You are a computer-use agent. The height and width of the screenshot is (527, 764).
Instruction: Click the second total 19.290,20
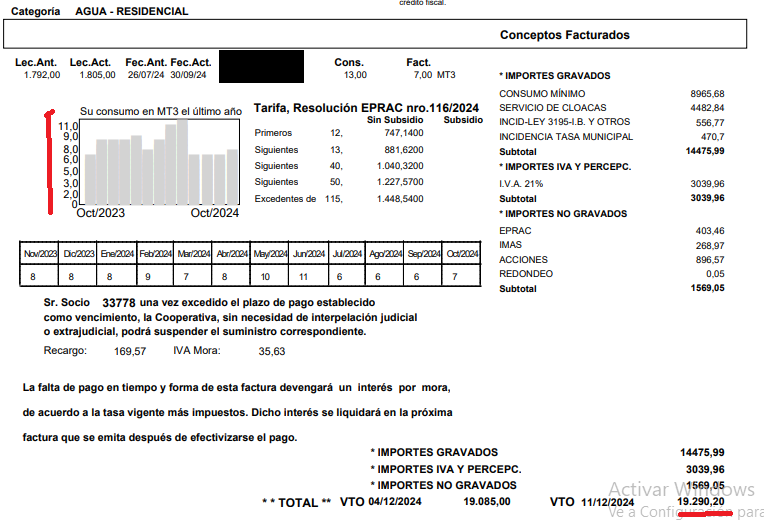(x=701, y=502)
